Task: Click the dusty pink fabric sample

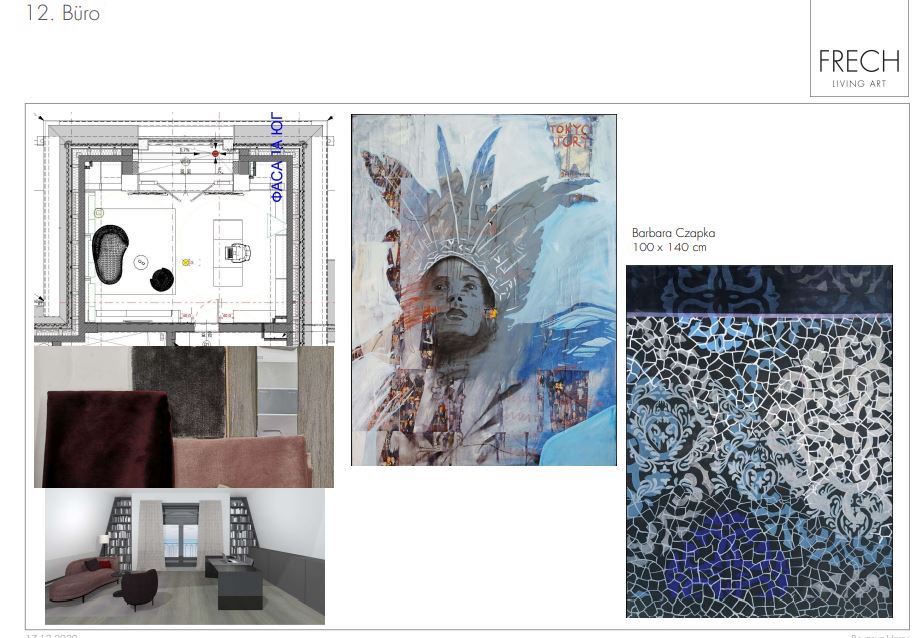Action: click(241, 462)
